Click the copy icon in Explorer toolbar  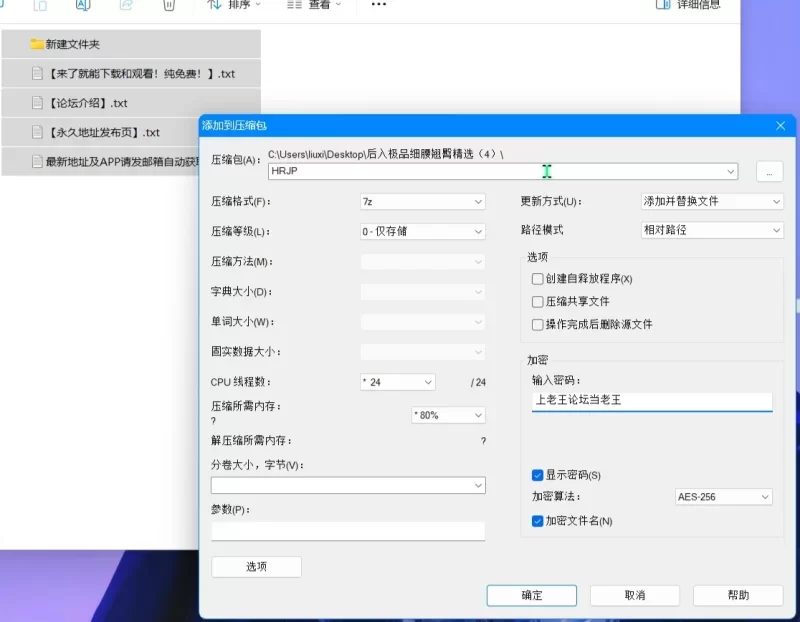pos(40,5)
